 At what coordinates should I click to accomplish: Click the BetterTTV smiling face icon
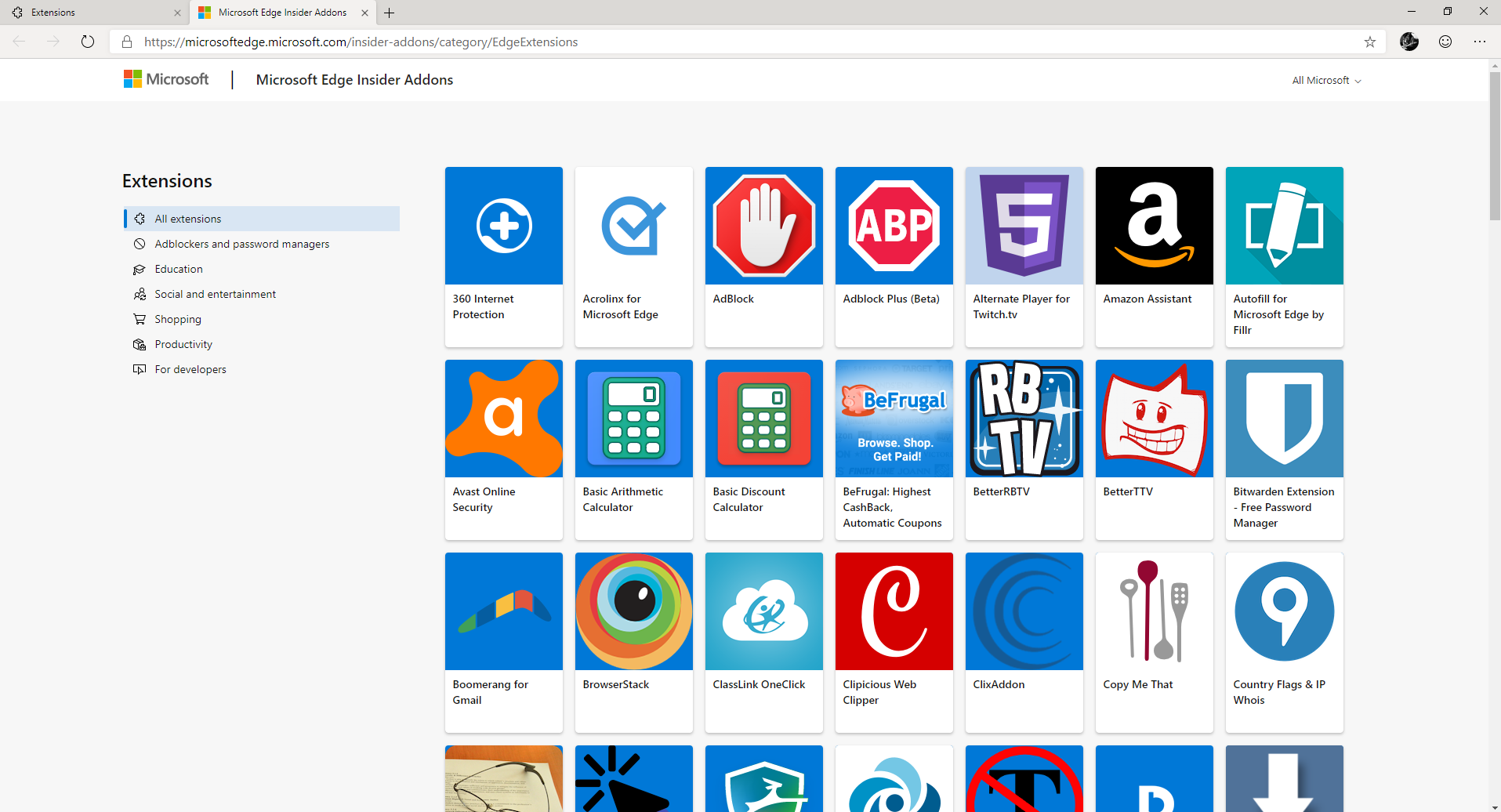pos(1155,419)
